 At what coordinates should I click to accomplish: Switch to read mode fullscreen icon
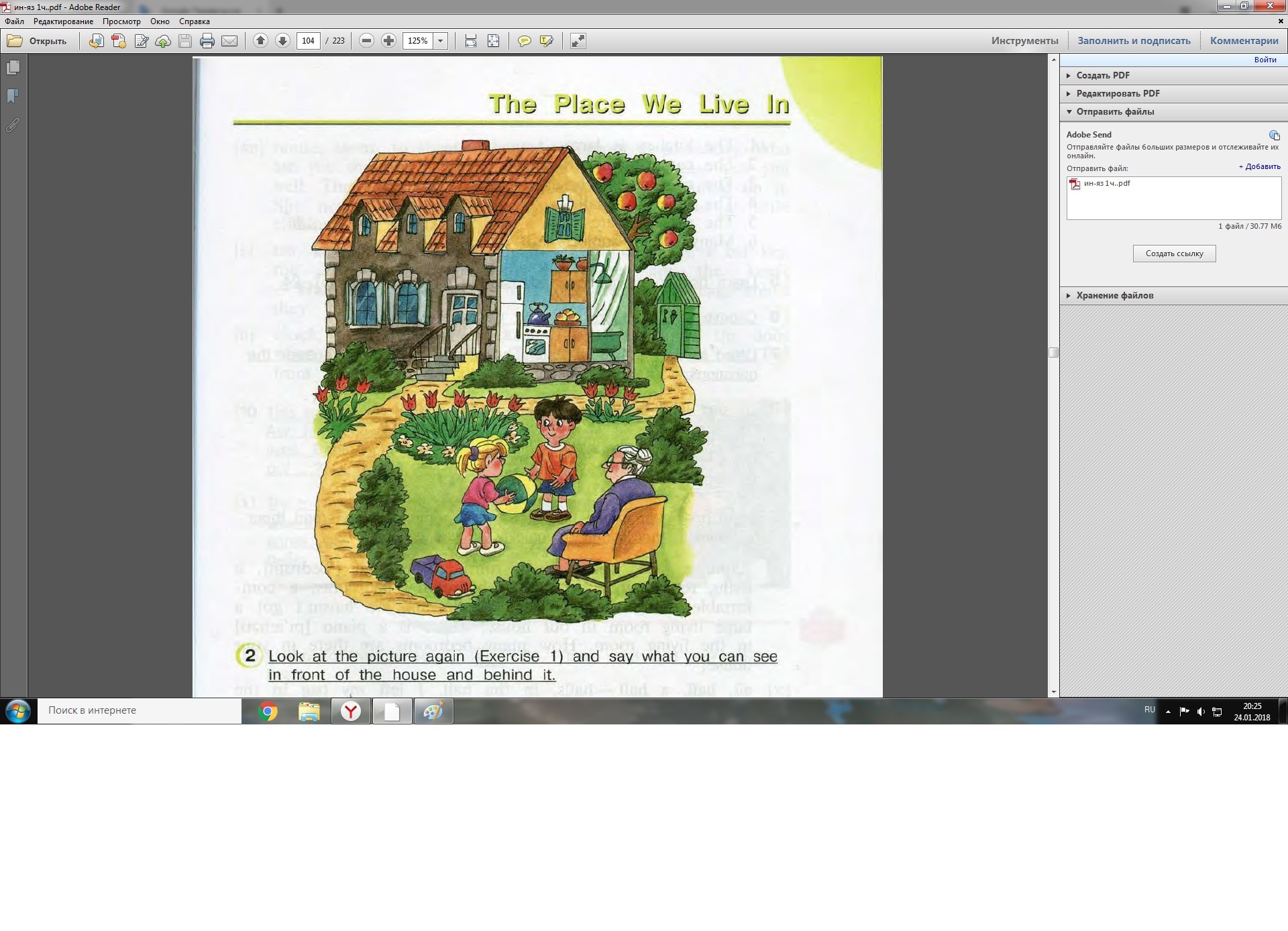[578, 41]
